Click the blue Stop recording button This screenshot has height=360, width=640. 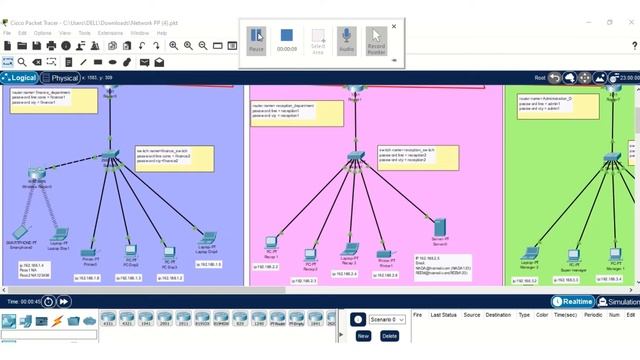287,36
